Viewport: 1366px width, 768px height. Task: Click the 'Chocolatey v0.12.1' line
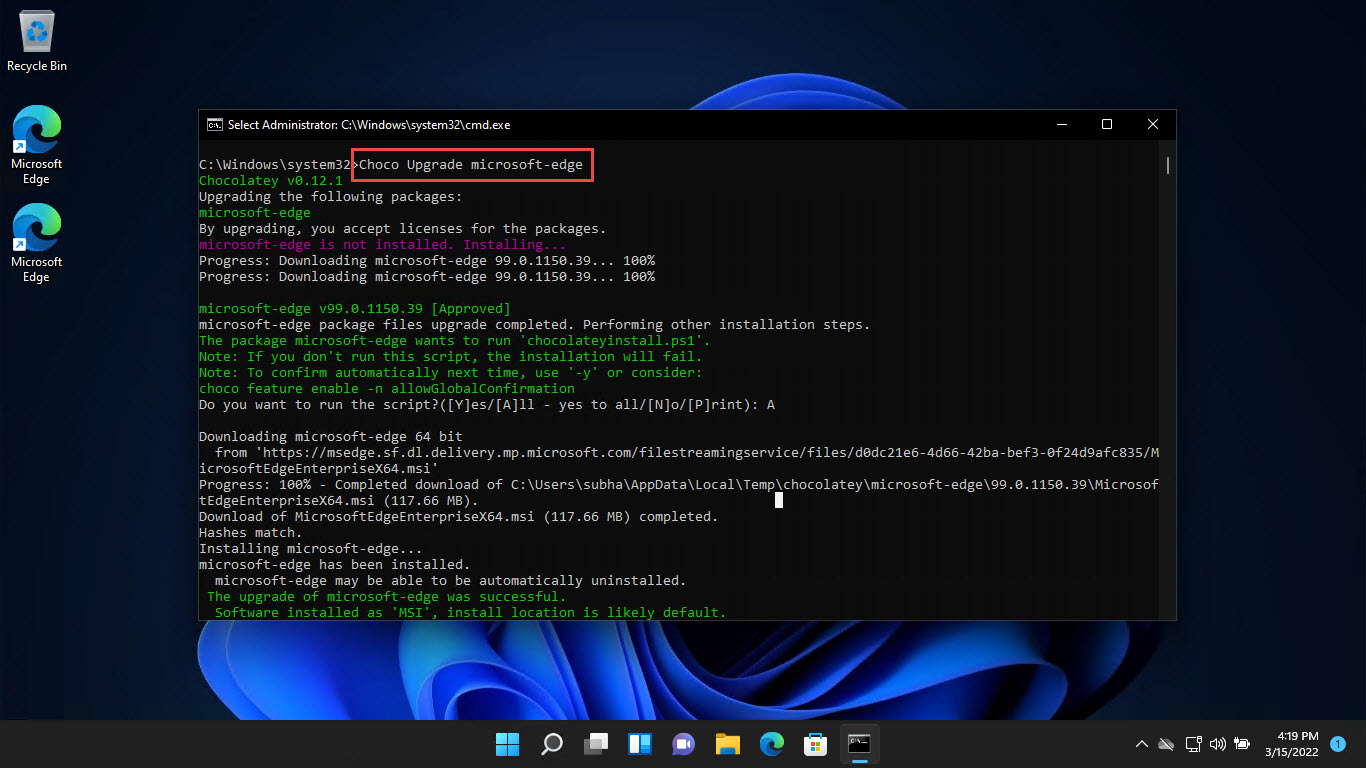tap(271, 181)
